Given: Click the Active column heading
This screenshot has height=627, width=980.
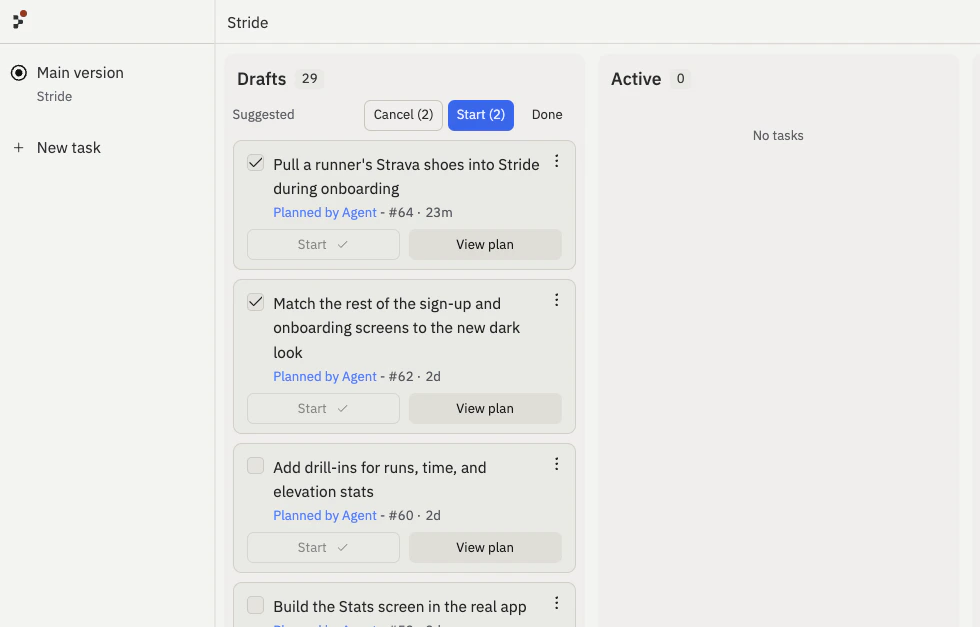Looking at the screenshot, I should tap(636, 79).
